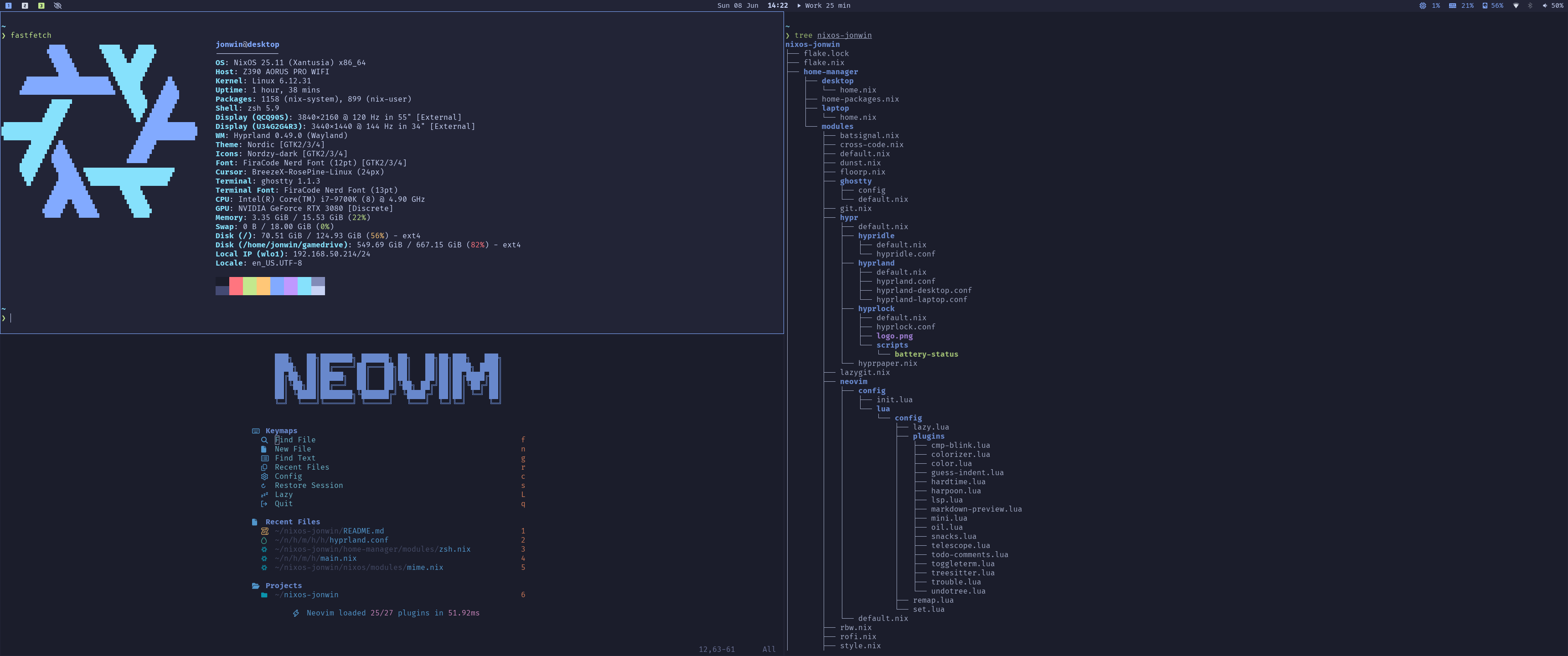Click the NEOVIM ASCII banner
Viewport: 1568px width, 656px height.
(x=388, y=379)
